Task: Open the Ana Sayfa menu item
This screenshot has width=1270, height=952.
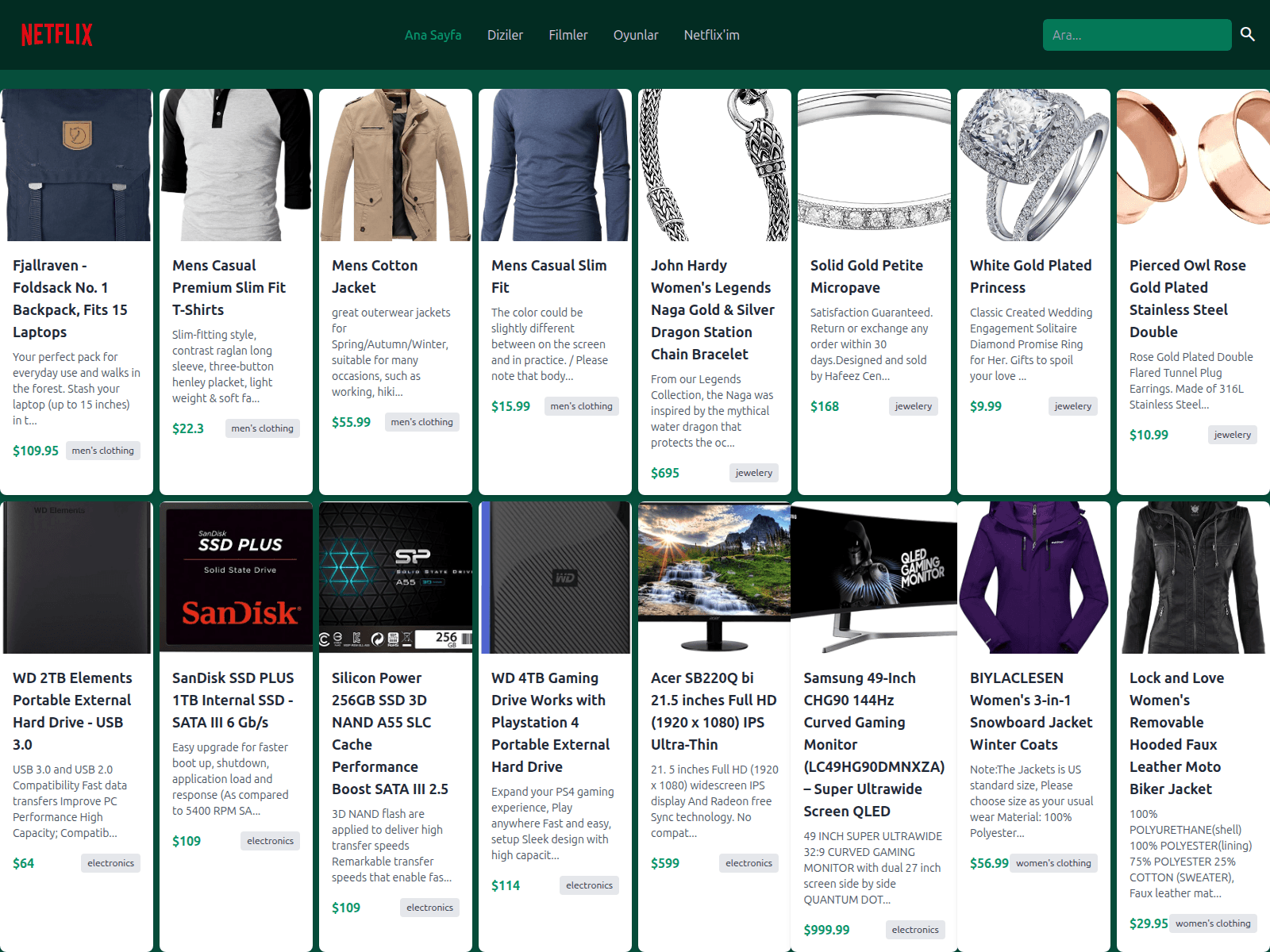Action: pyautogui.click(x=433, y=35)
